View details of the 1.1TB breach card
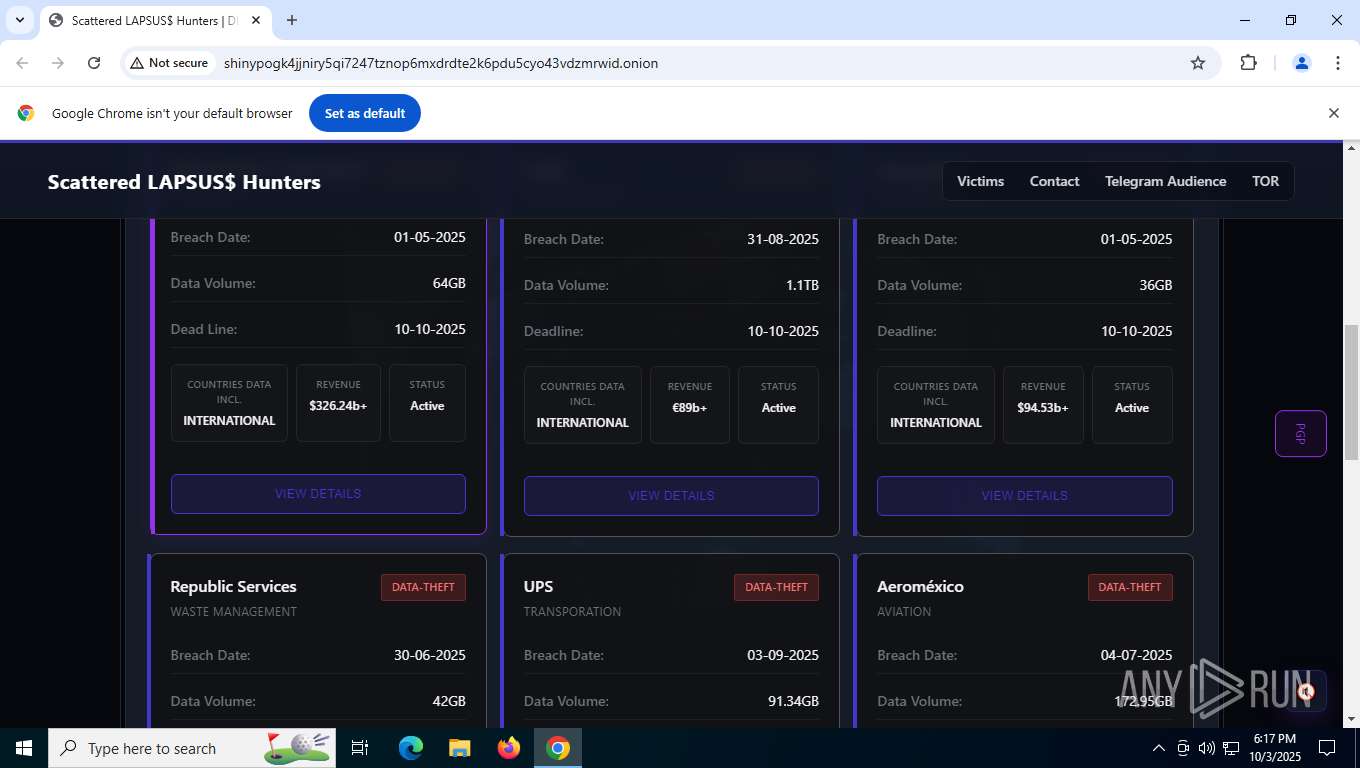This screenshot has height=768, width=1360. 671,496
